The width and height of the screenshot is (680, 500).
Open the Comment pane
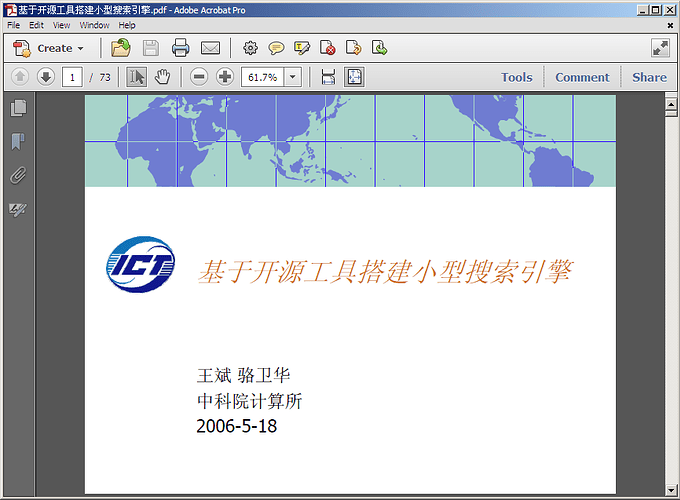[x=582, y=77]
